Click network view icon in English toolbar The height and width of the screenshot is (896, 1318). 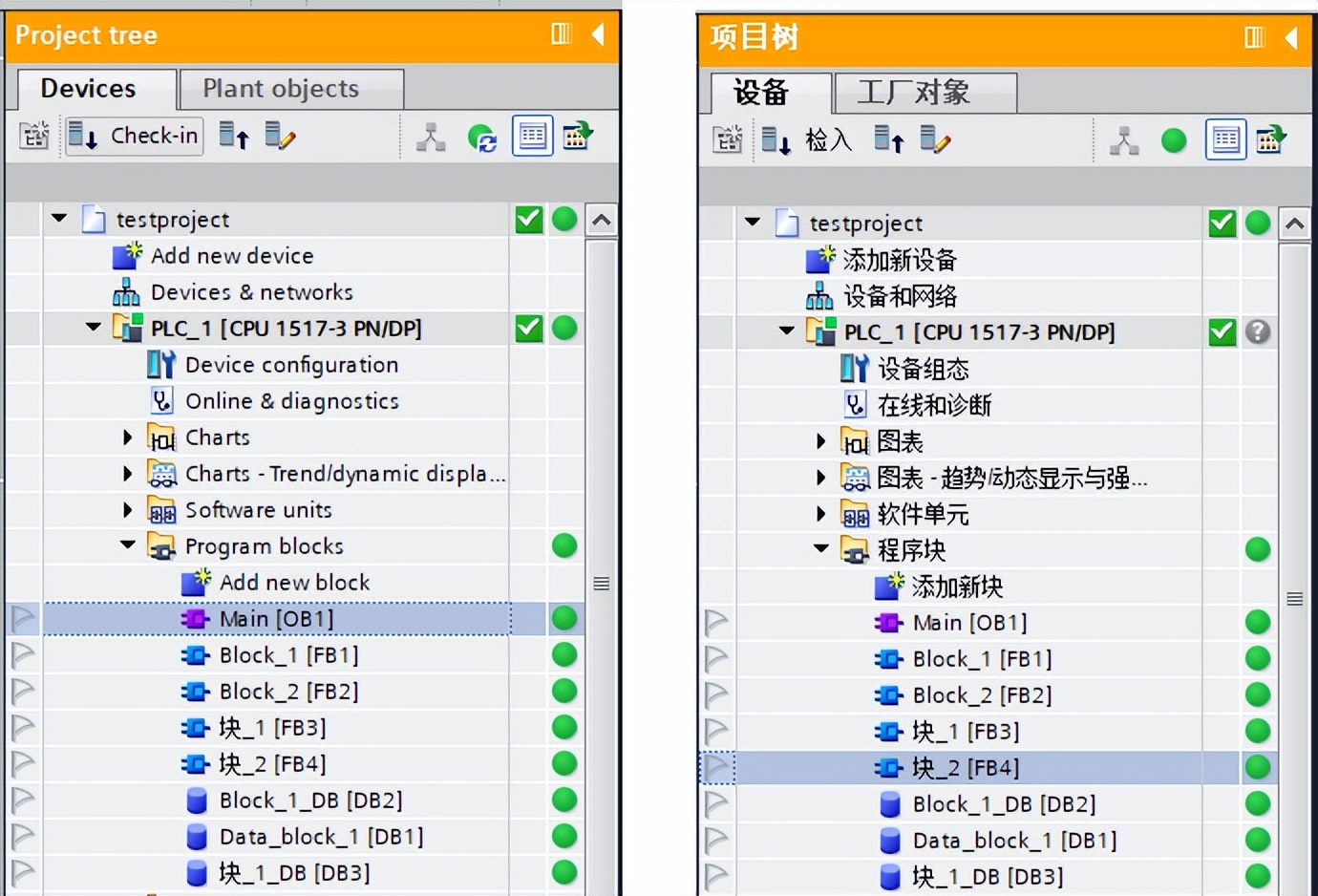[431, 138]
